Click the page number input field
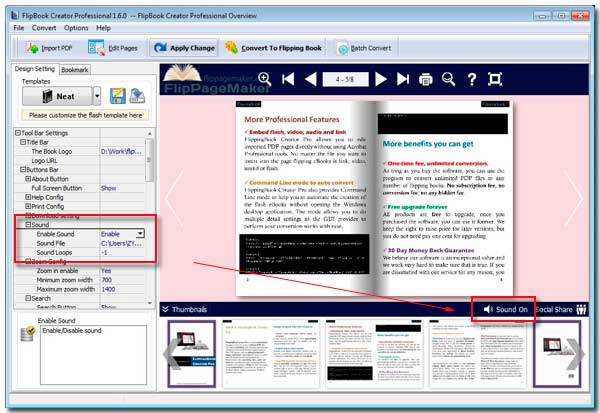The width and height of the screenshot is (600, 413). tap(345, 79)
